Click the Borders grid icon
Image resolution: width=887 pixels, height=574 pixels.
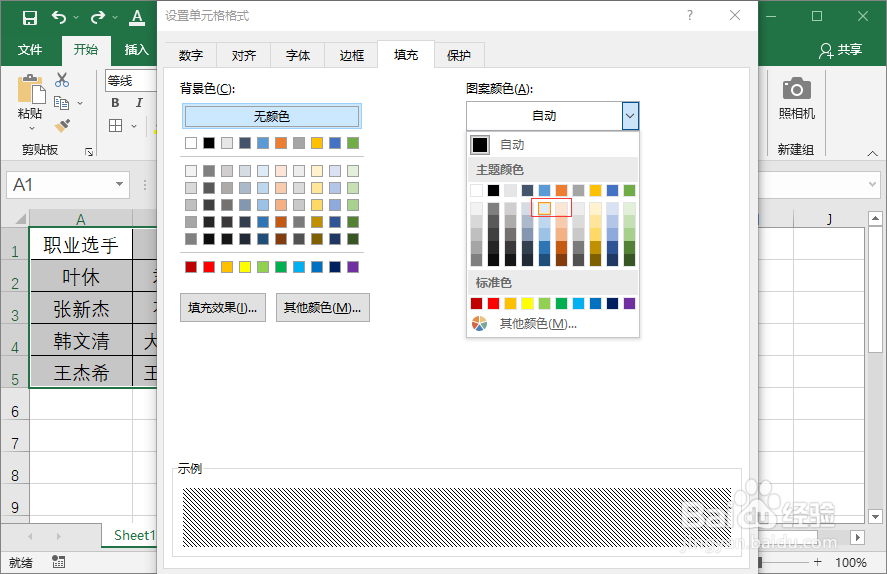tap(115, 126)
